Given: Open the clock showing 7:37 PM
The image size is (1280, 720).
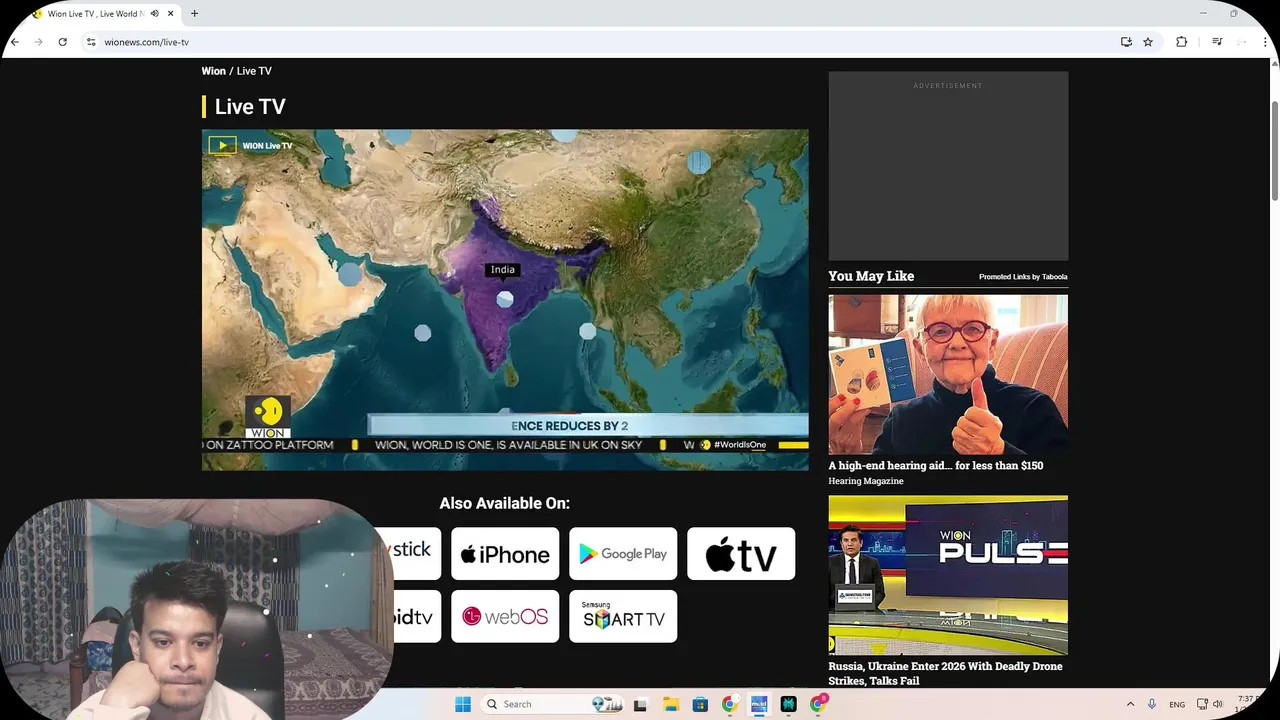Looking at the screenshot, I should click(1247, 704).
